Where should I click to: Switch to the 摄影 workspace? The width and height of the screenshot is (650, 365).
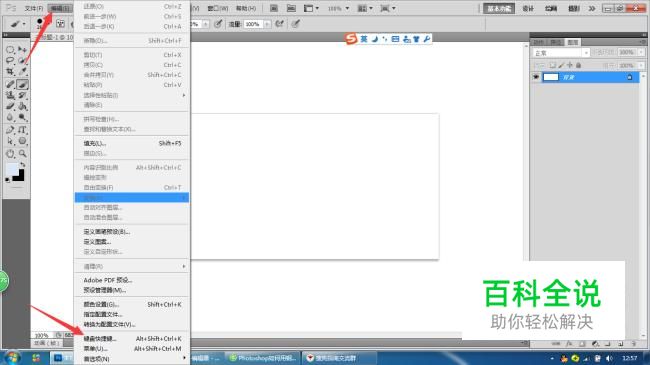(x=574, y=8)
